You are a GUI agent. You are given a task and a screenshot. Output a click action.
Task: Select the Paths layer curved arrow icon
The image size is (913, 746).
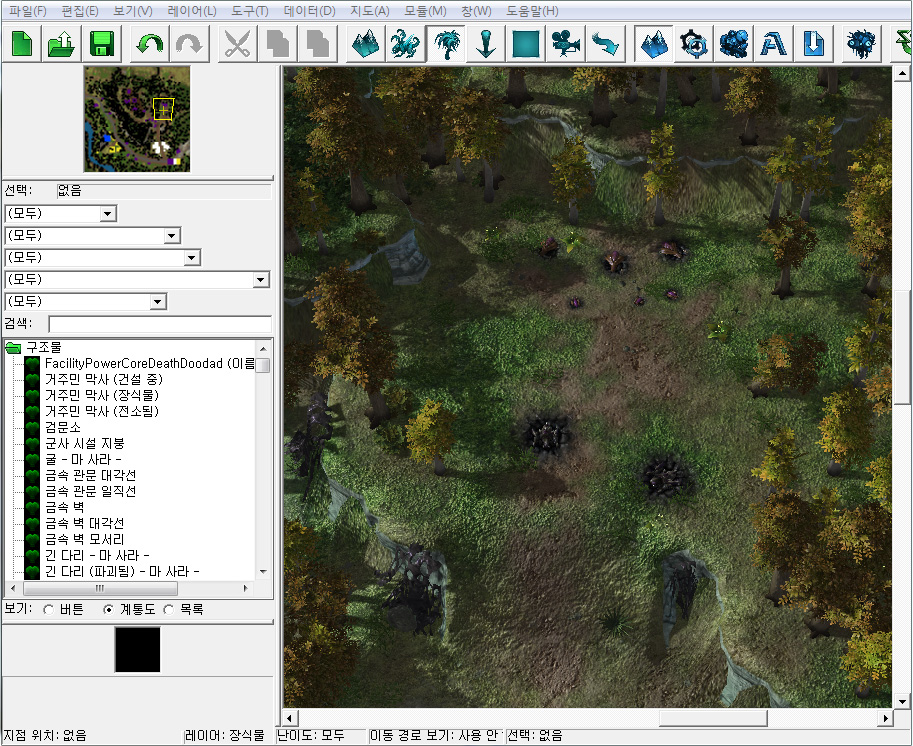click(x=606, y=44)
